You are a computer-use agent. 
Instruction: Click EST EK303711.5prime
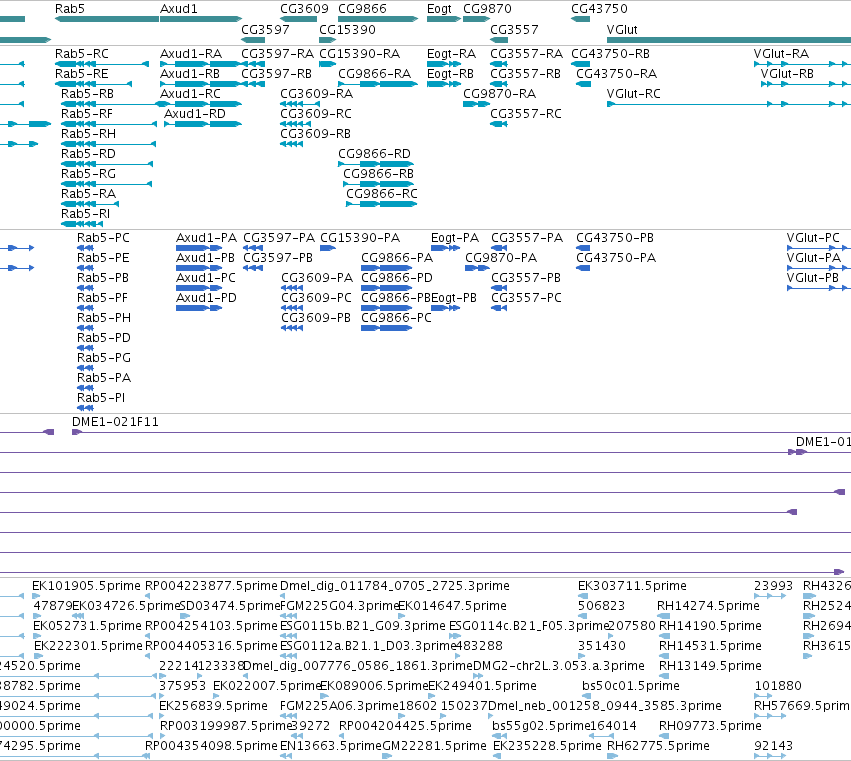pos(632,586)
